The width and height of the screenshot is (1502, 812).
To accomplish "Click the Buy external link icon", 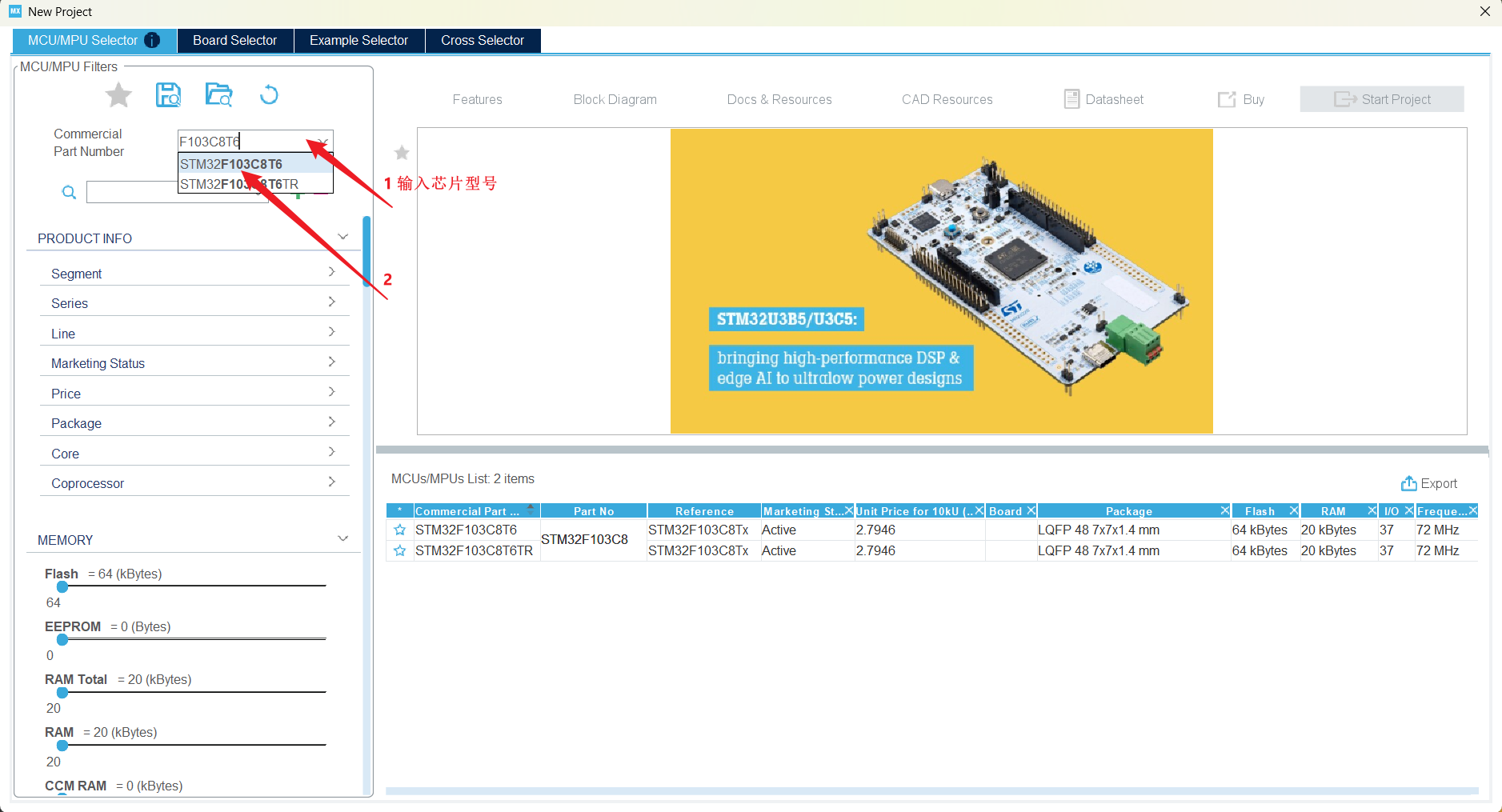I will pos(1227,99).
